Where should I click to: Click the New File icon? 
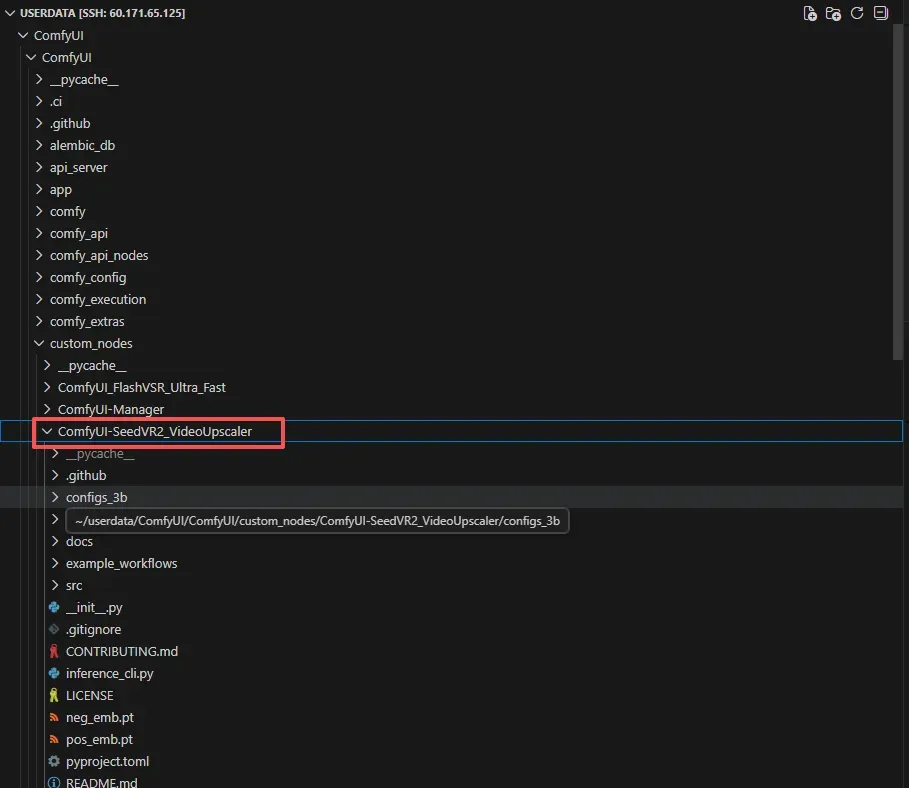(x=810, y=13)
